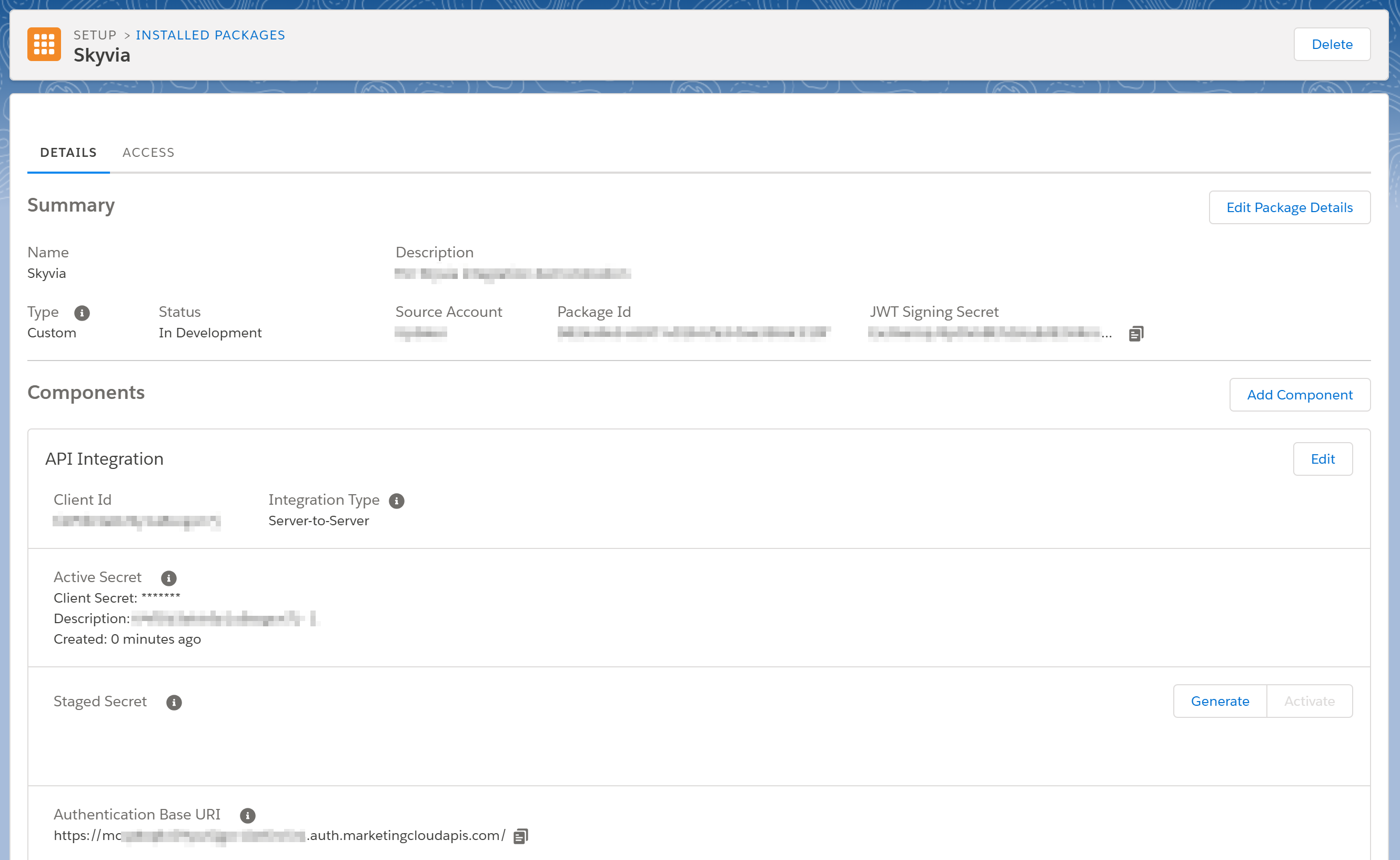Delete the Skyvia package
The image size is (1400, 860).
click(1332, 44)
